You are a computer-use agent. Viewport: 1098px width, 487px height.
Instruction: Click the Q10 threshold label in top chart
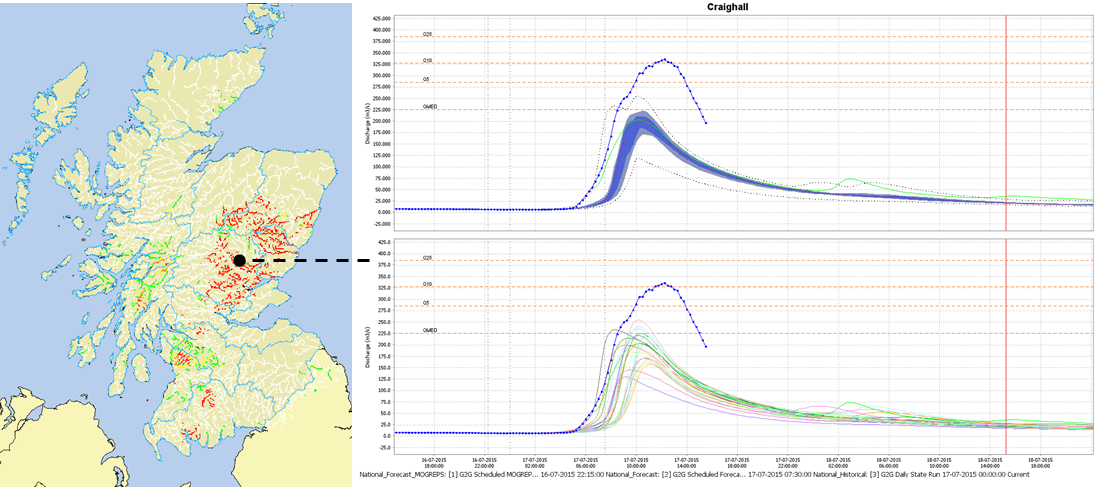[427, 60]
